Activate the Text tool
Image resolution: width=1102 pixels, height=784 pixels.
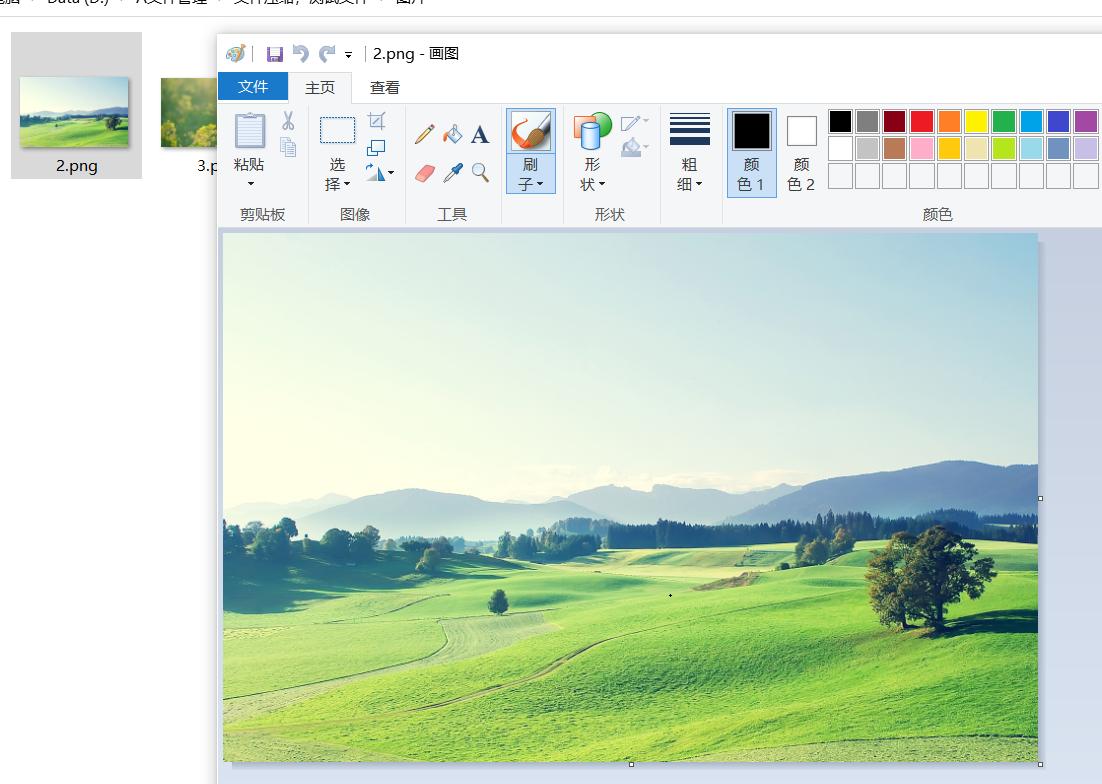click(x=480, y=134)
